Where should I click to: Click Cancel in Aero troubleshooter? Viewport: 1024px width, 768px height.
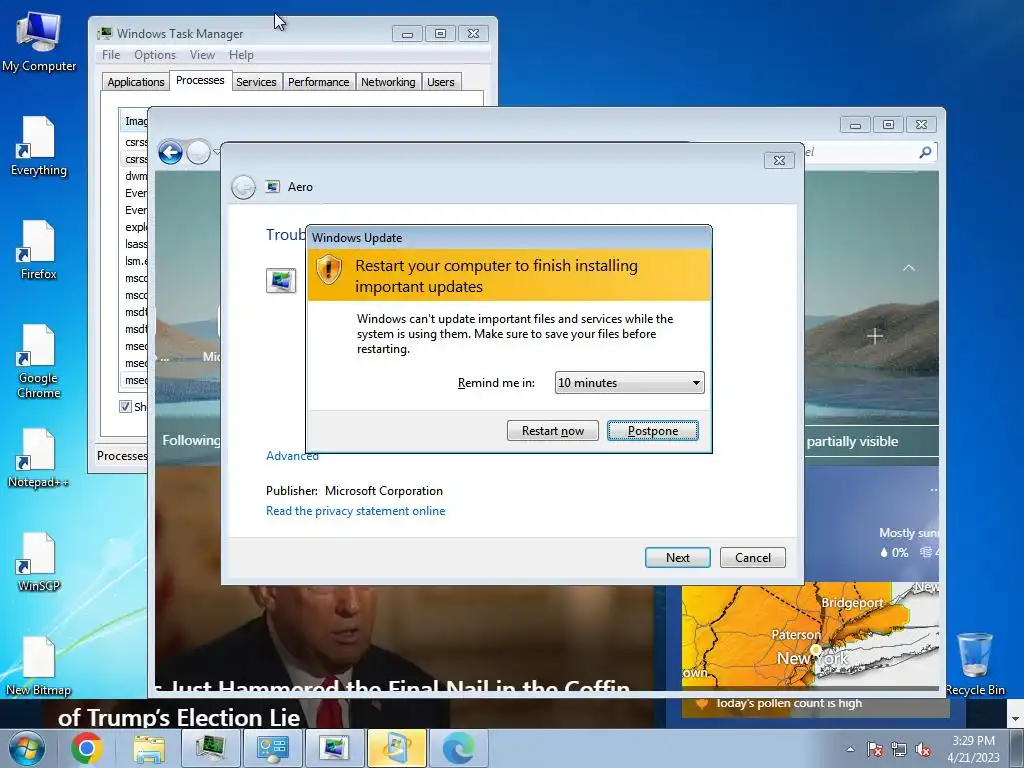coord(753,558)
